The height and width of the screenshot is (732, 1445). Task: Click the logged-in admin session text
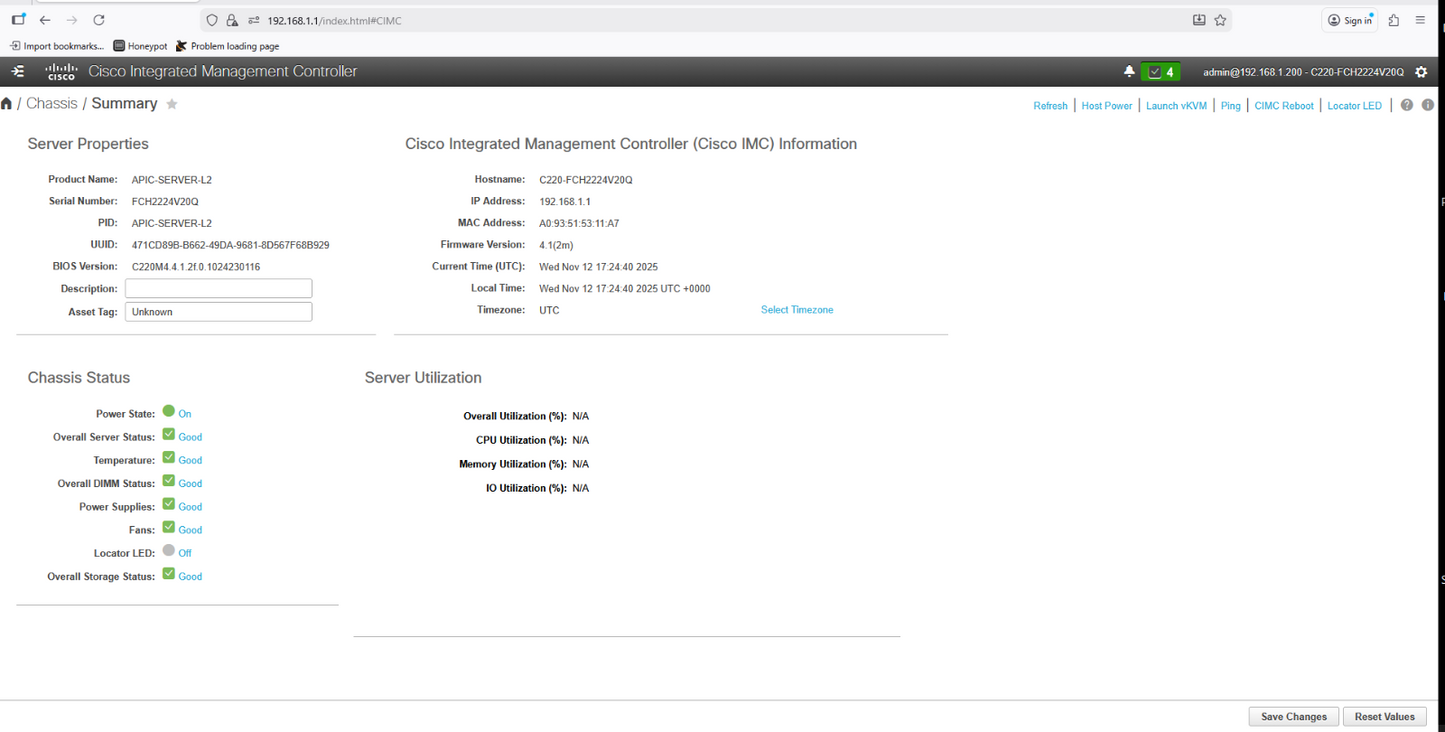[x=1303, y=72]
